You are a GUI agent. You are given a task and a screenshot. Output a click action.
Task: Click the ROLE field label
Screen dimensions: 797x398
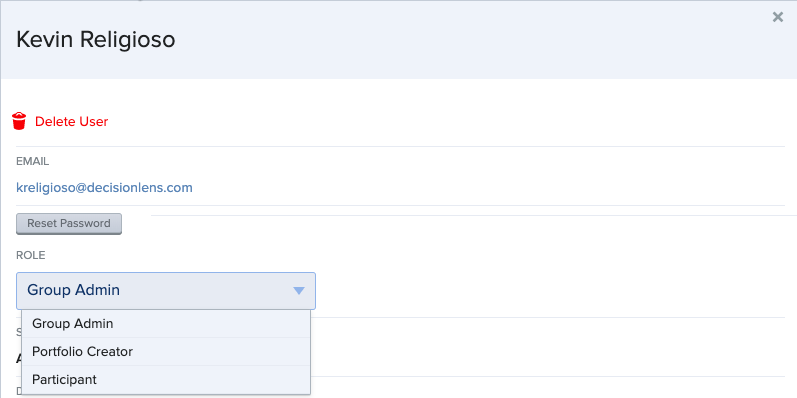(30, 255)
